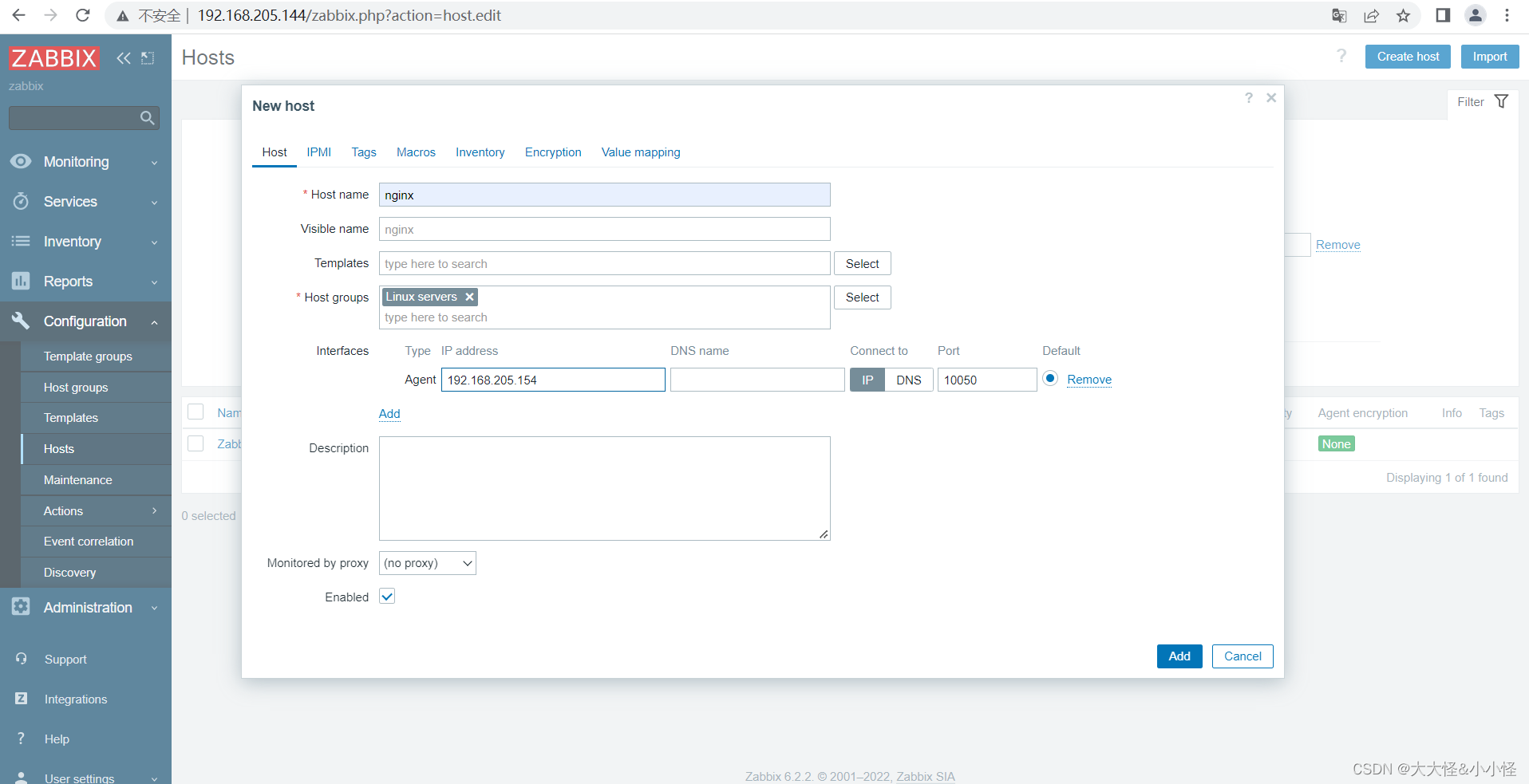The width and height of the screenshot is (1529, 784).
Task: Expand the Monitoring menu
Action: click(x=154, y=163)
